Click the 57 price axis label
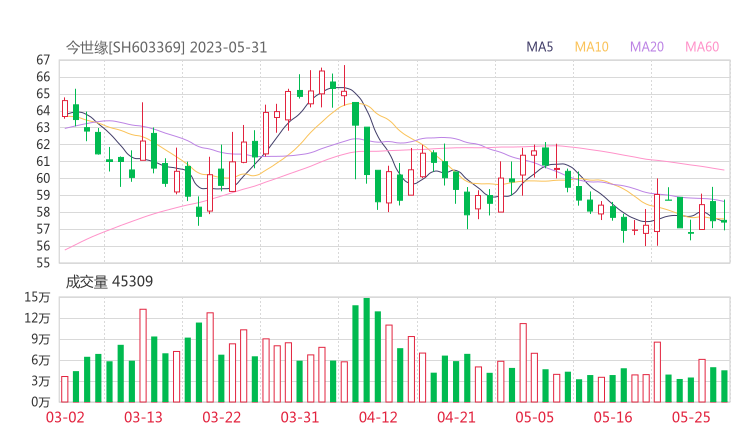Screen dimensions: 740x440 click(x=43, y=229)
